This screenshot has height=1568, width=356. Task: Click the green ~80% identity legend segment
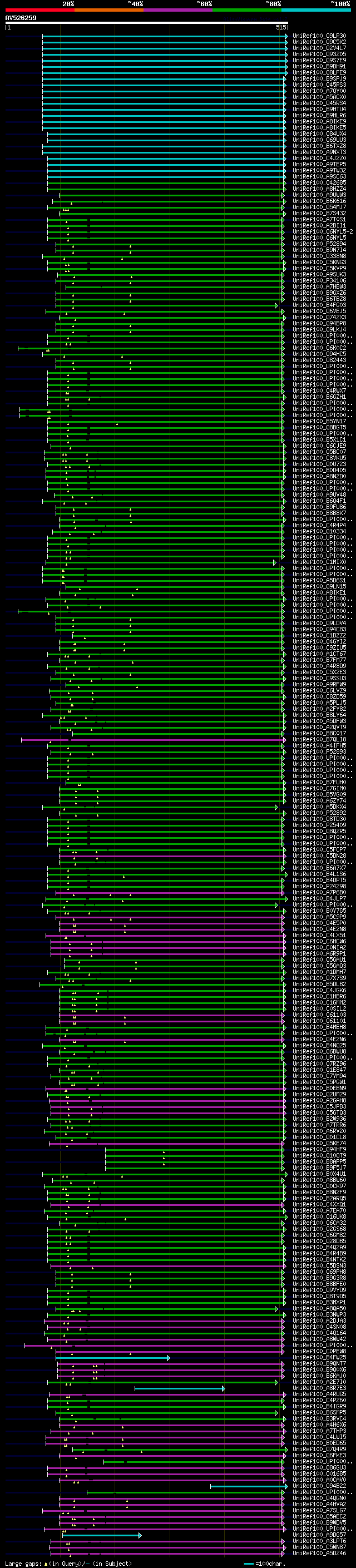tap(246, 10)
